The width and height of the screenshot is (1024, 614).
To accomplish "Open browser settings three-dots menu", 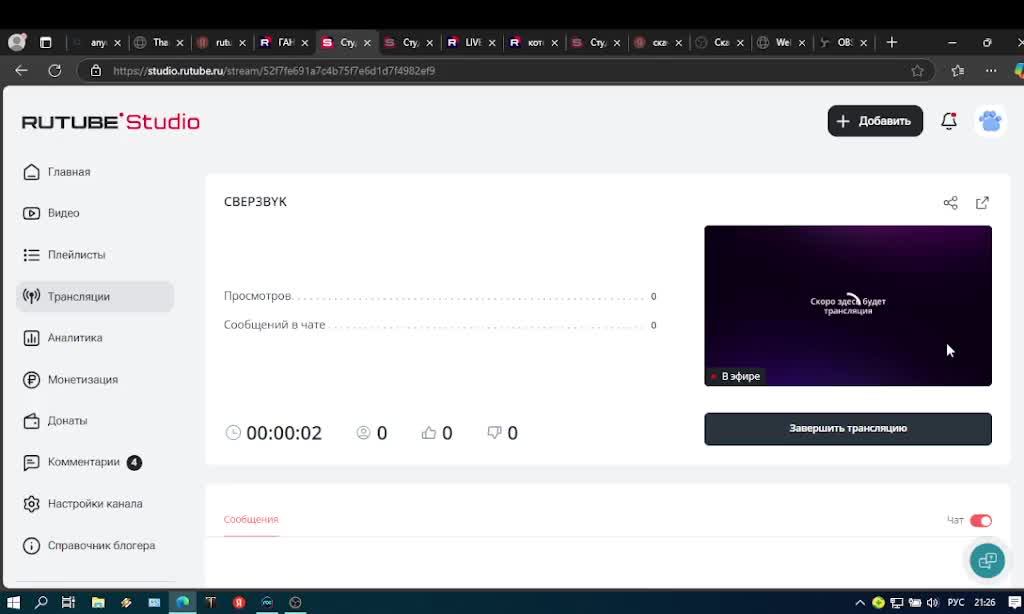I will [x=991, y=71].
